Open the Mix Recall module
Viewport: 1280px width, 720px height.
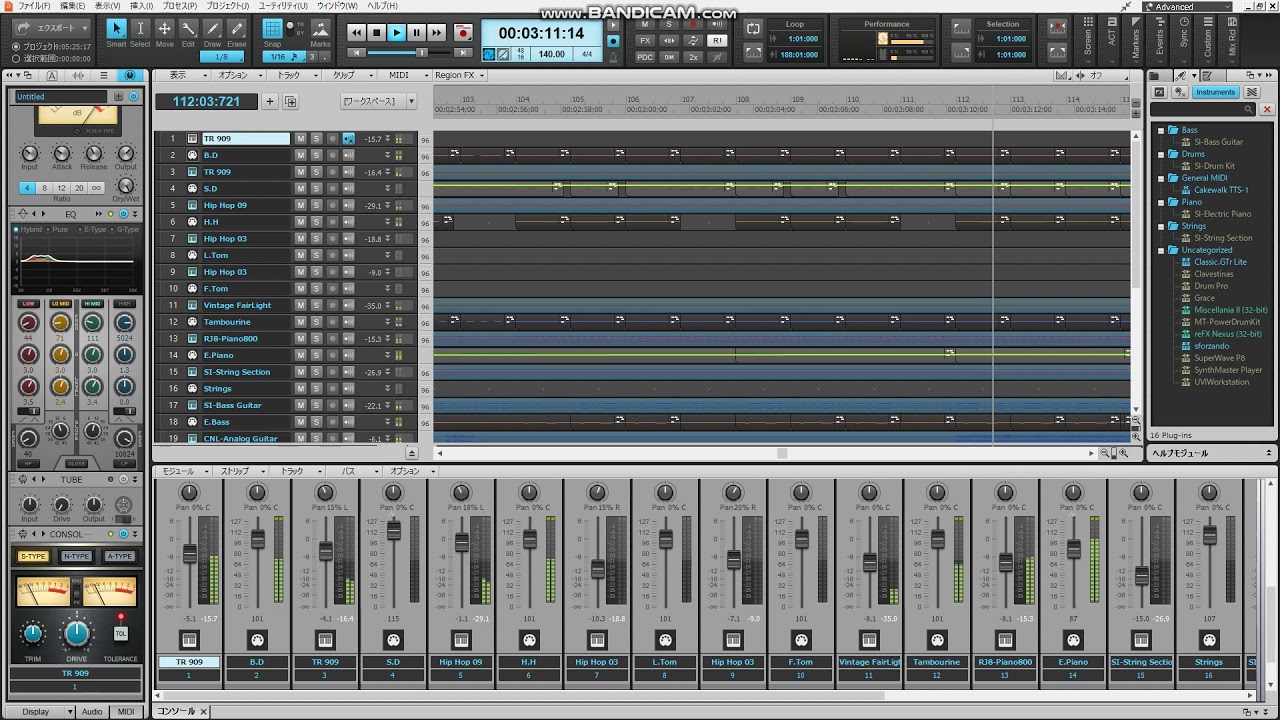[1232, 35]
